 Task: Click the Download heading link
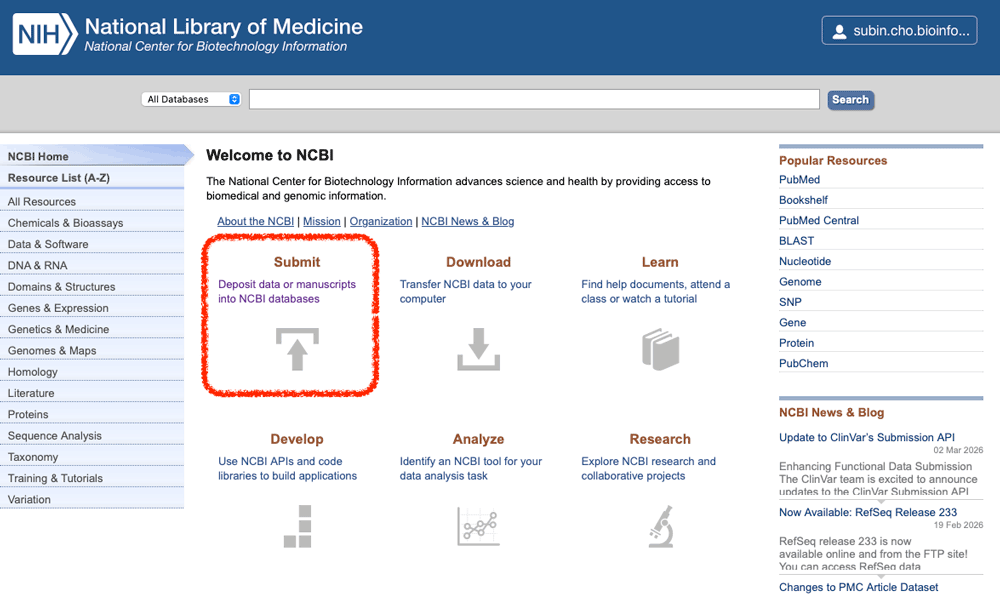pos(478,262)
